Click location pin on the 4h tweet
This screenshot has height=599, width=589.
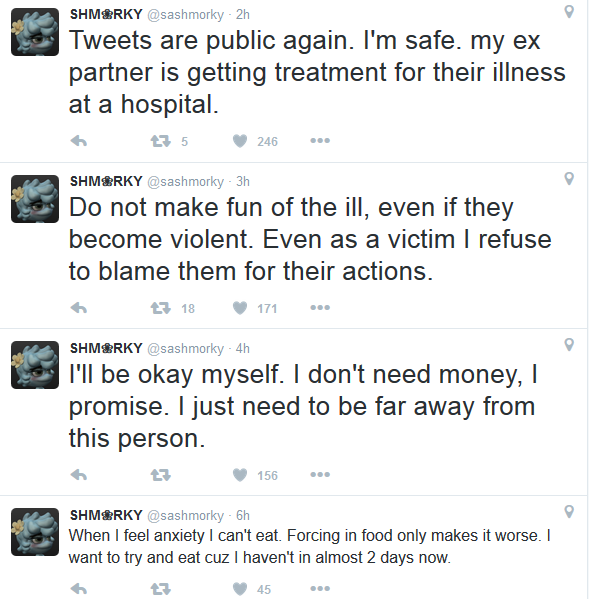coord(569,345)
